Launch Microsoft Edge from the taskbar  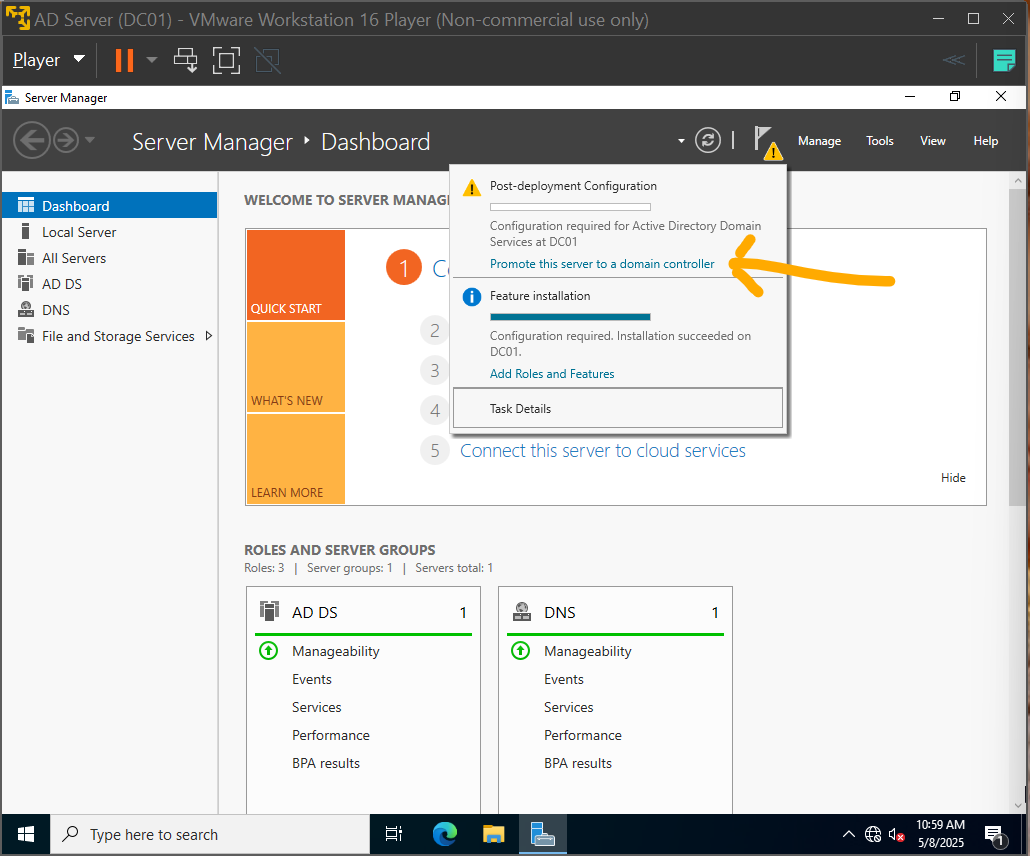tap(445, 834)
